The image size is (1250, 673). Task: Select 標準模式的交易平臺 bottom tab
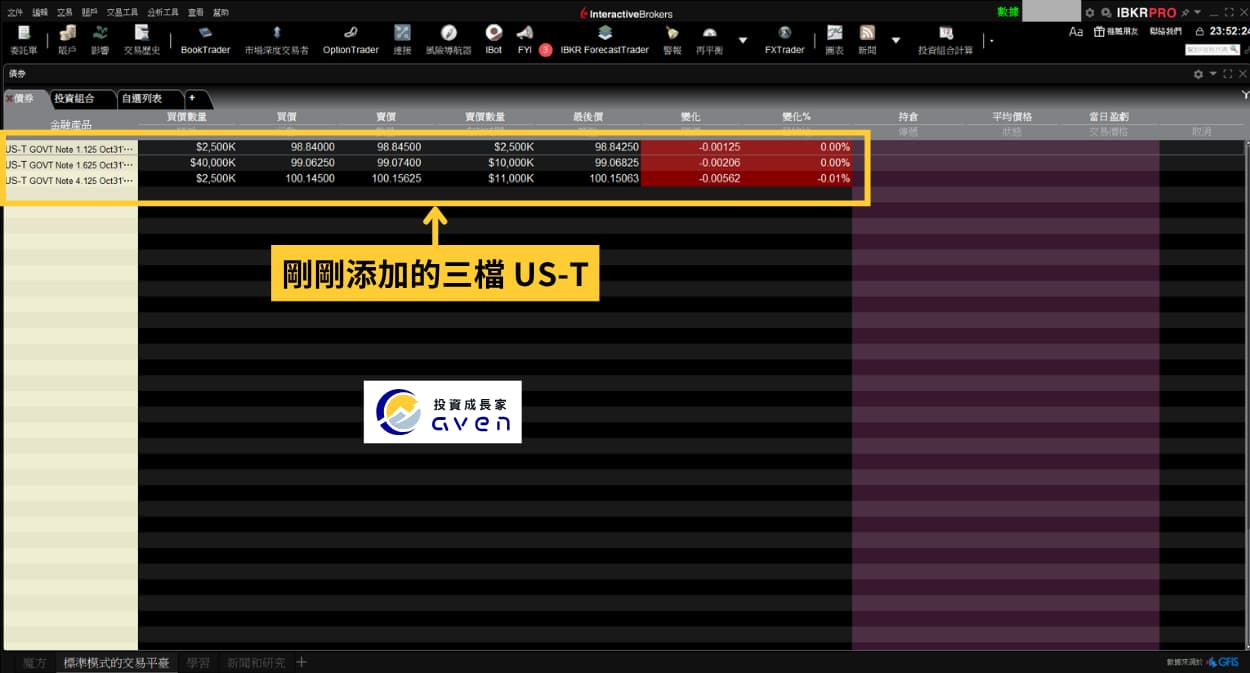coord(116,662)
